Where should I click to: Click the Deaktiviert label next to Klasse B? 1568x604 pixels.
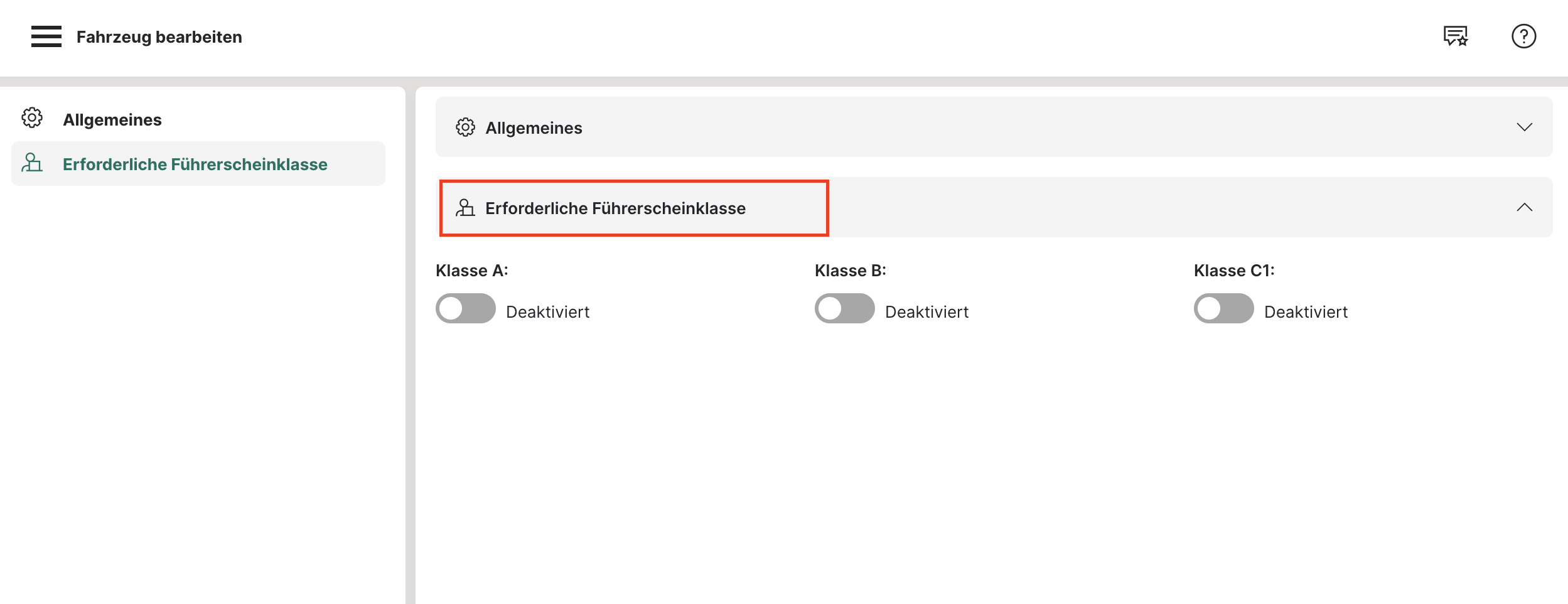point(926,312)
